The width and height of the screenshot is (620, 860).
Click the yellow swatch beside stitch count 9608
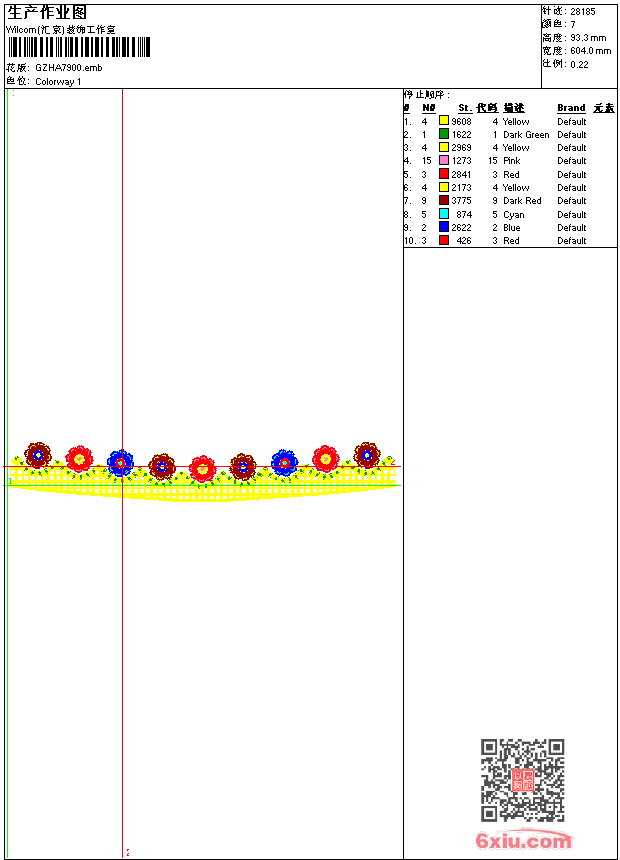pos(444,121)
